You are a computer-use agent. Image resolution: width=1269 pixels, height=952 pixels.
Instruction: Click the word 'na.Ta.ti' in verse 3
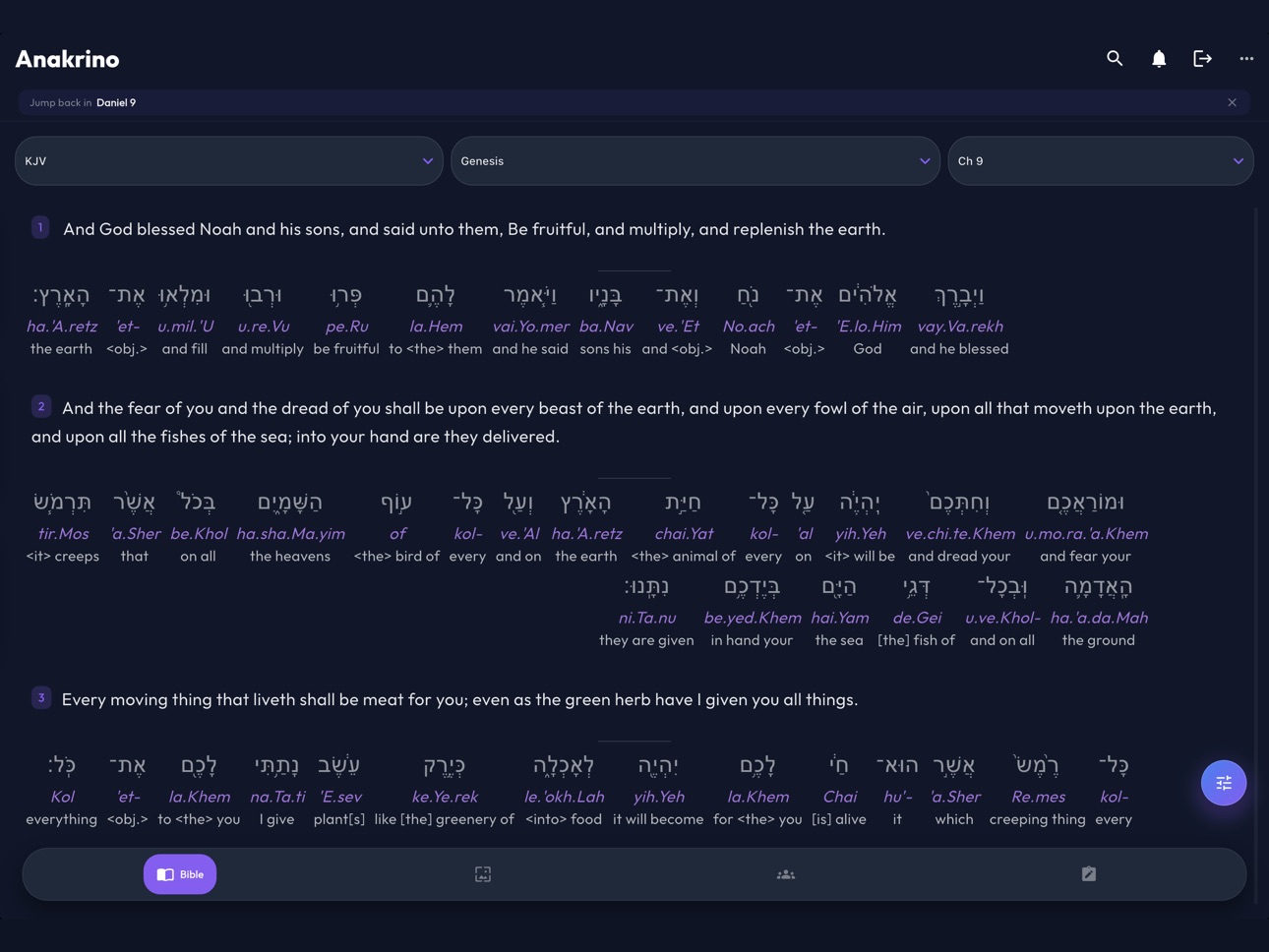coord(277,797)
